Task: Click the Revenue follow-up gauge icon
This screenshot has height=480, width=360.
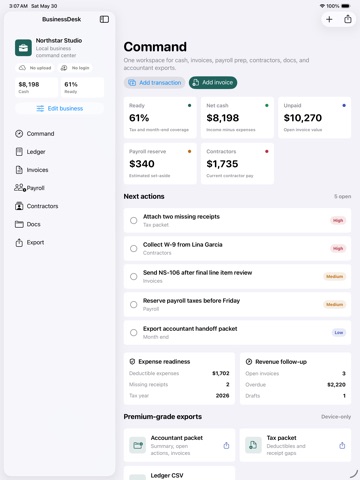Action: (249, 362)
